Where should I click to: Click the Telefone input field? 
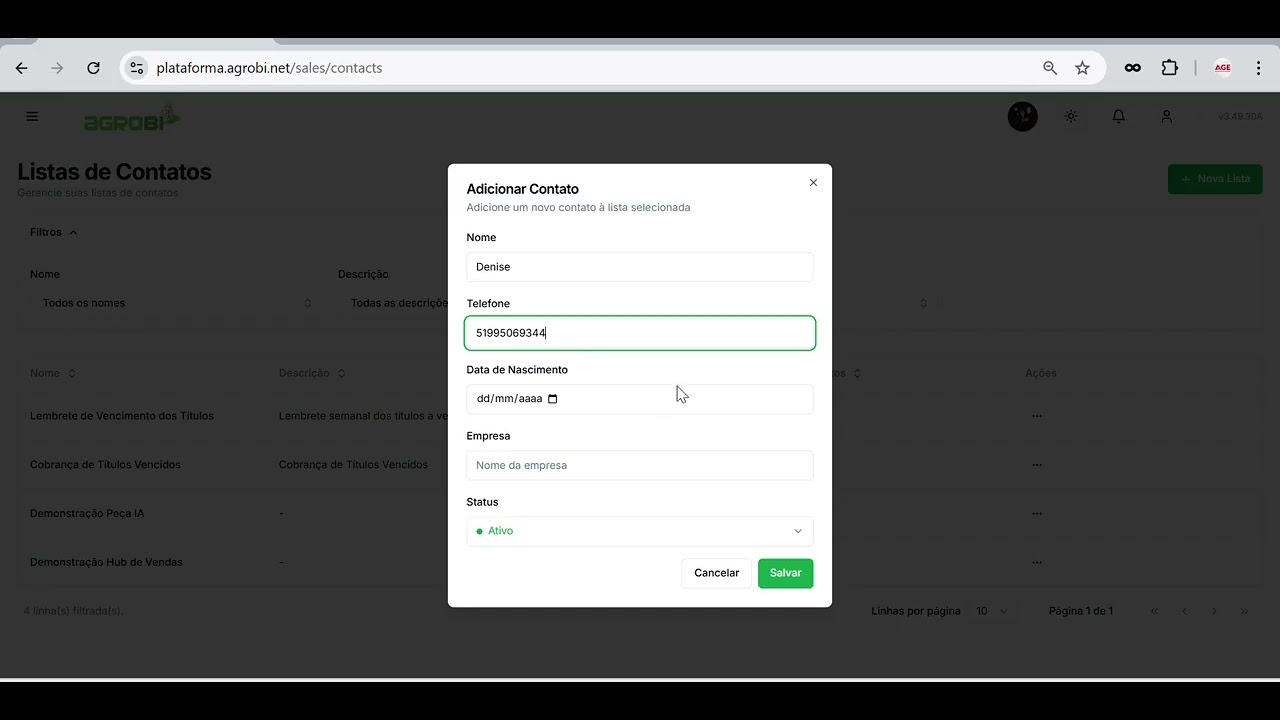[x=640, y=333]
